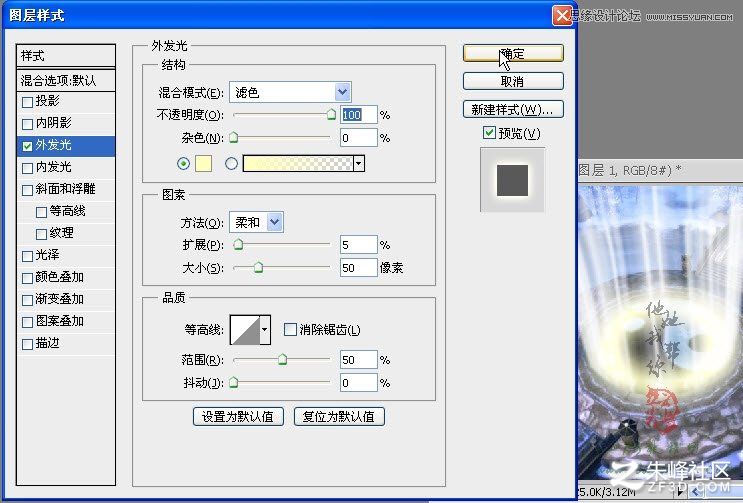Screen dimensions: 743x503
Task: Click the 大小 slider handle
Action: click(258, 268)
